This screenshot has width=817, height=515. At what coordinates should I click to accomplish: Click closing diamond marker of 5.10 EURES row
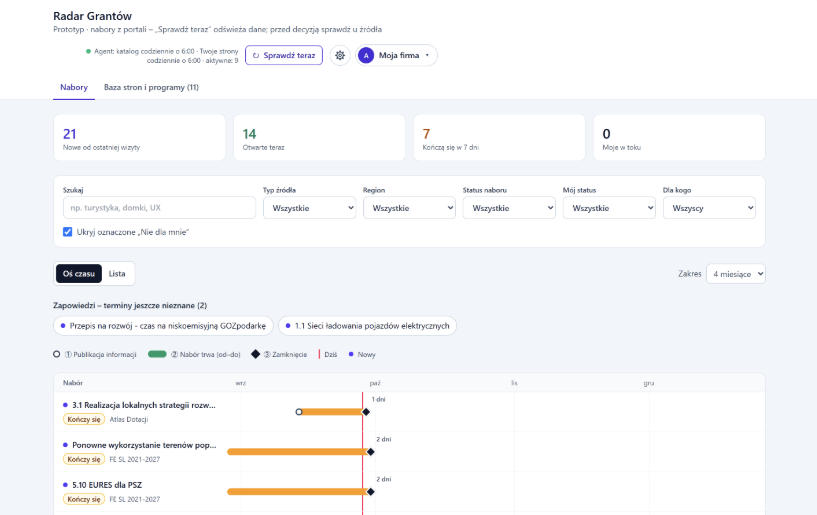(370, 492)
